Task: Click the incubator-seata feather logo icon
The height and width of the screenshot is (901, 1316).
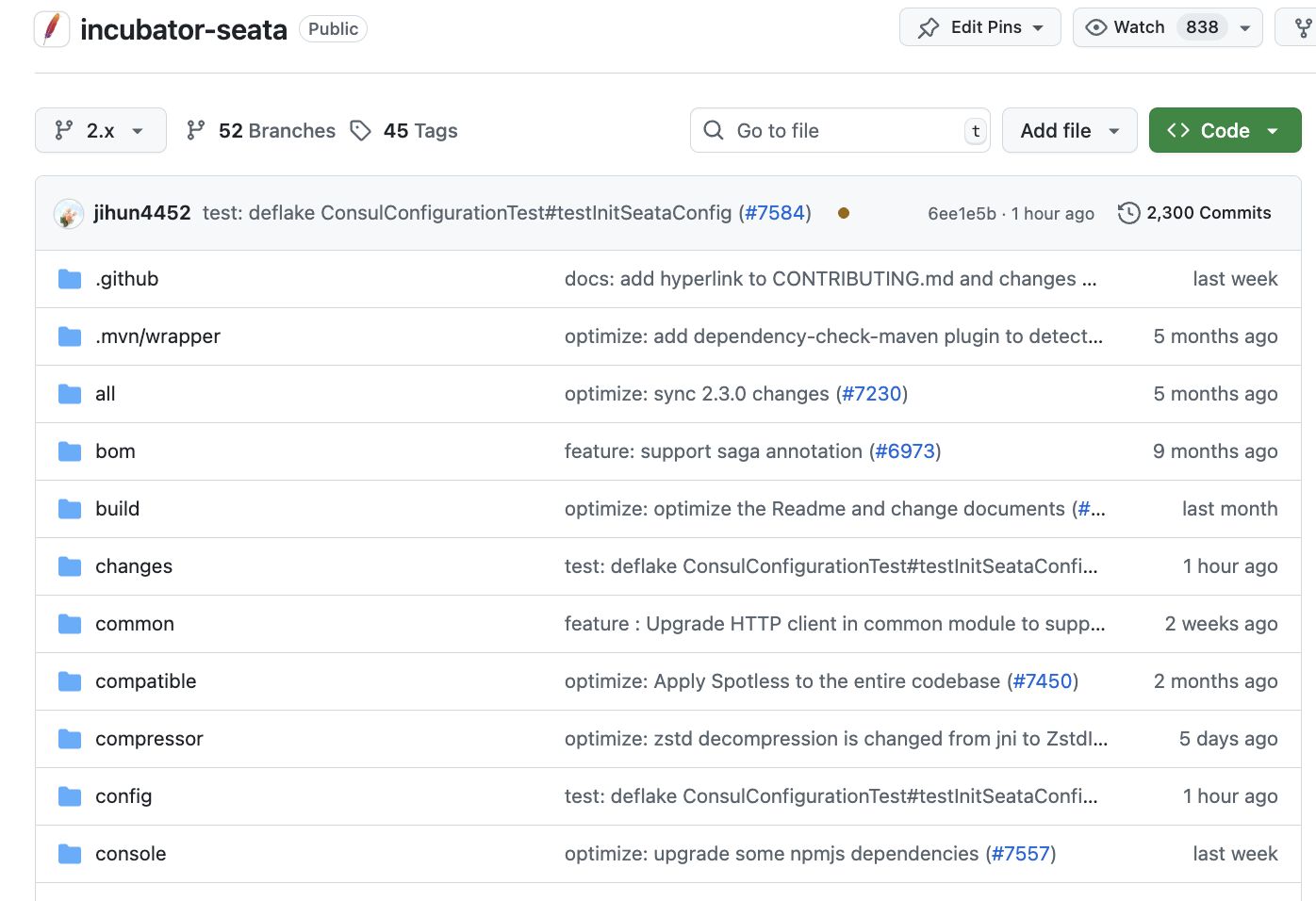Action: pyautogui.click(x=52, y=28)
